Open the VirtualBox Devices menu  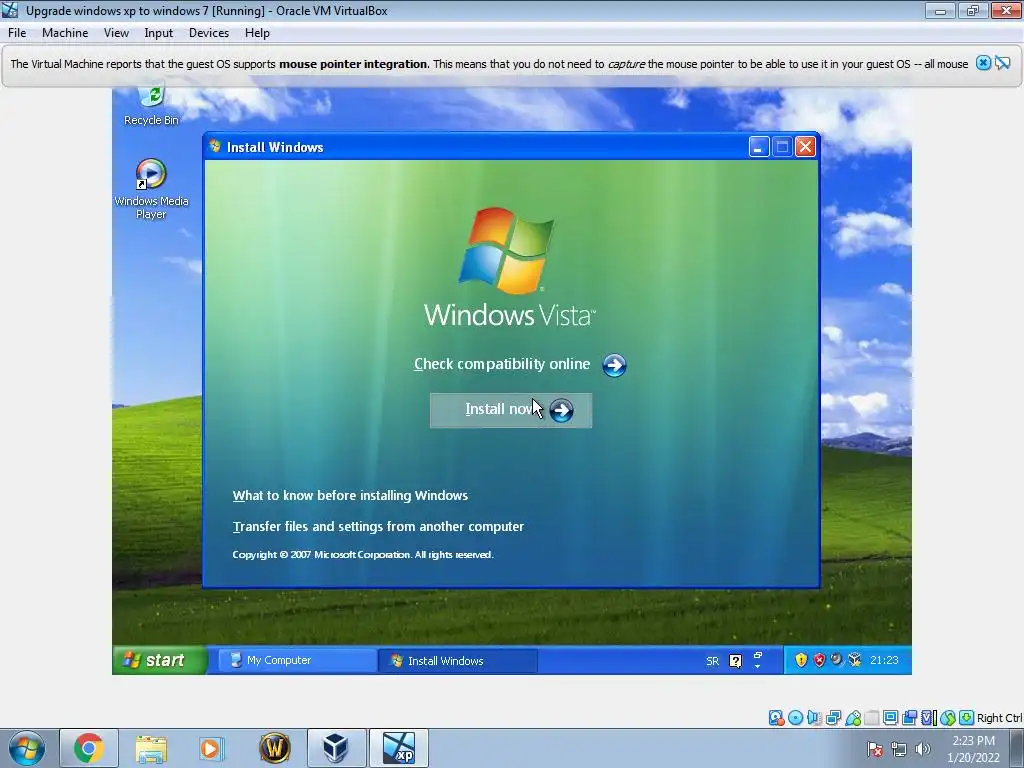point(209,33)
